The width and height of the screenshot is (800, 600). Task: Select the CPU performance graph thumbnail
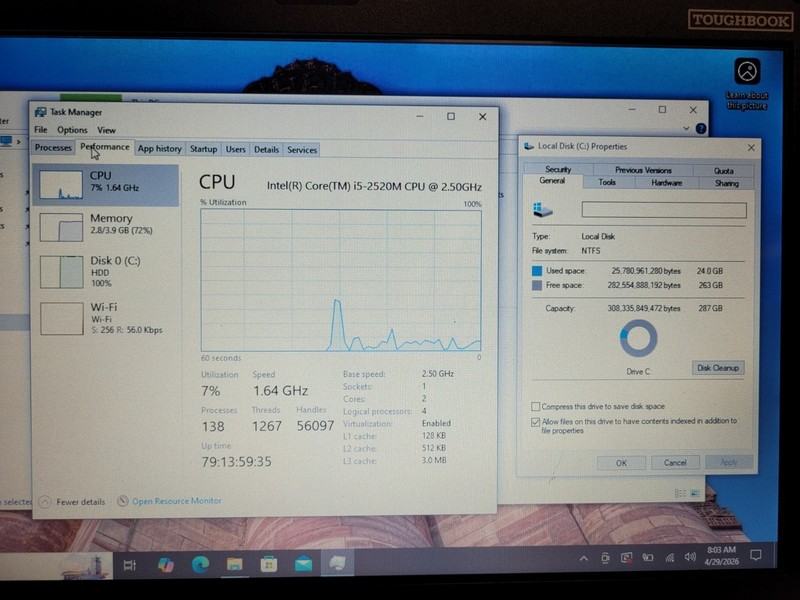click(x=61, y=185)
